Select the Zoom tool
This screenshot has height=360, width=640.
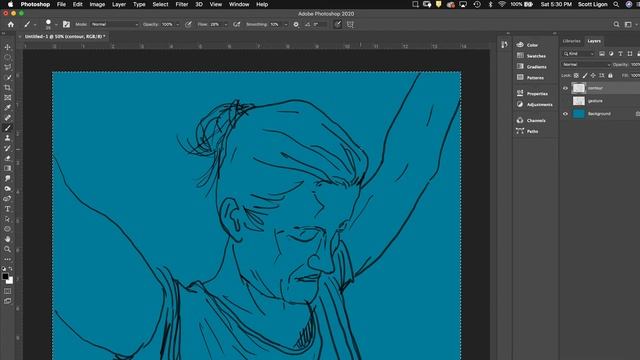(x=7, y=249)
